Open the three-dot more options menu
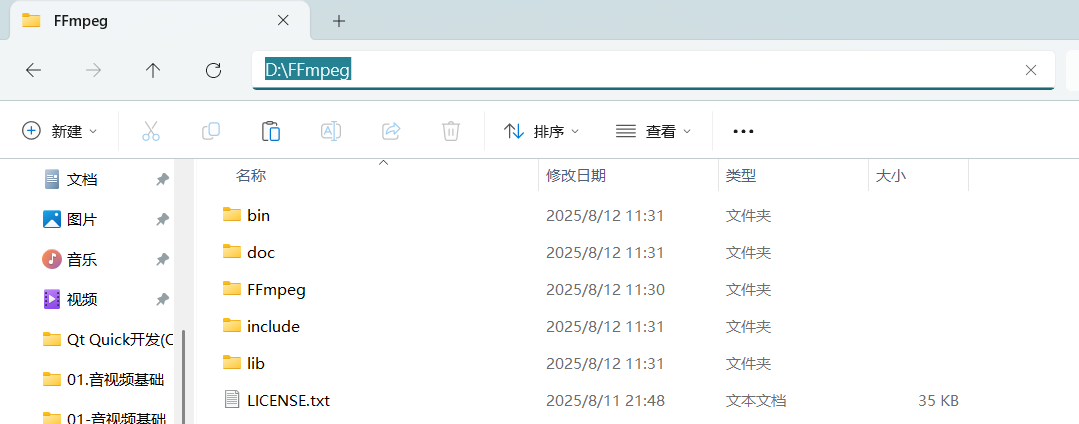Viewport: 1079px width, 424px height. pos(743,131)
